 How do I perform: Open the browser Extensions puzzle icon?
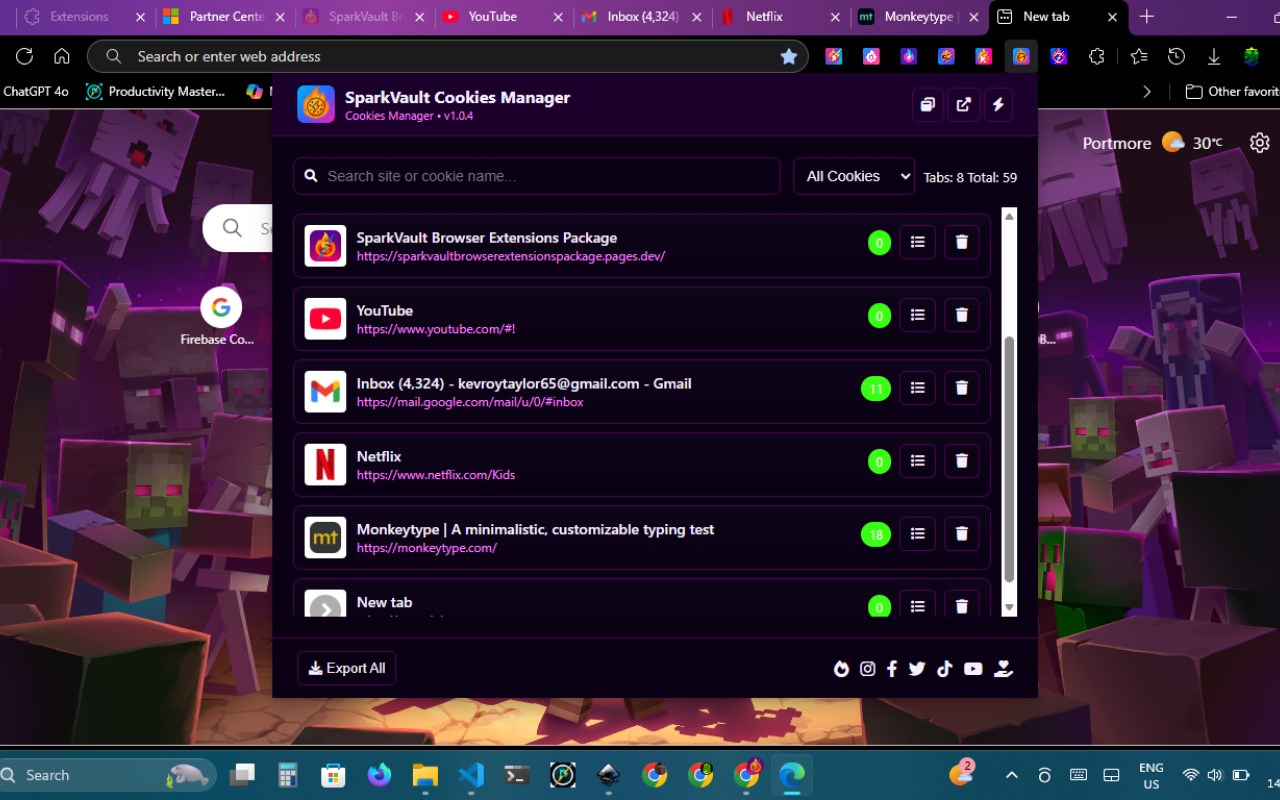[1097, 57]
